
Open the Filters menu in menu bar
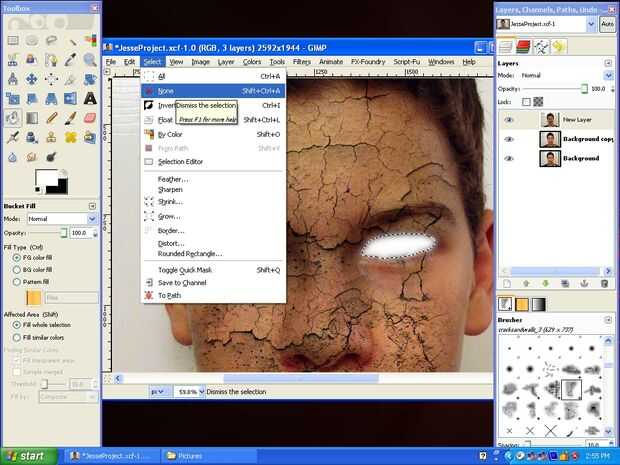click(x=302, y=62)
